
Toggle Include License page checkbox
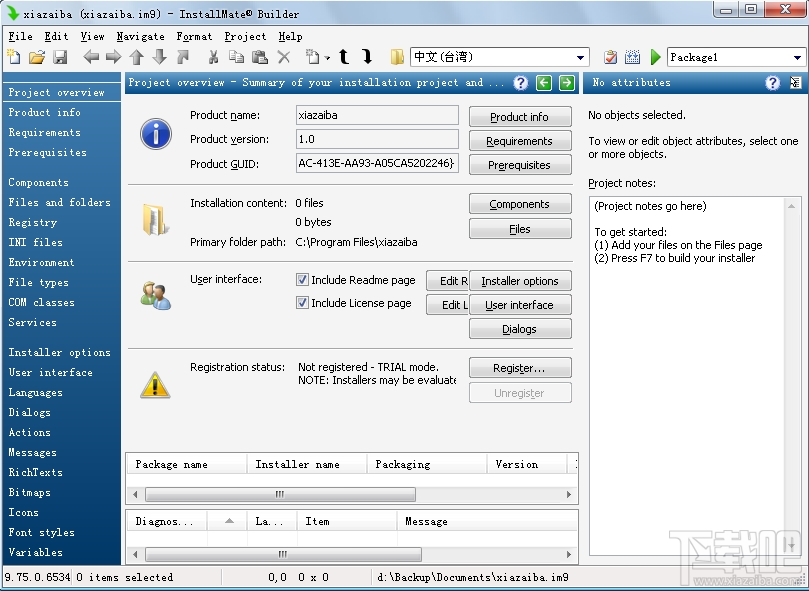pyautogui.click(x=302, y=303)
